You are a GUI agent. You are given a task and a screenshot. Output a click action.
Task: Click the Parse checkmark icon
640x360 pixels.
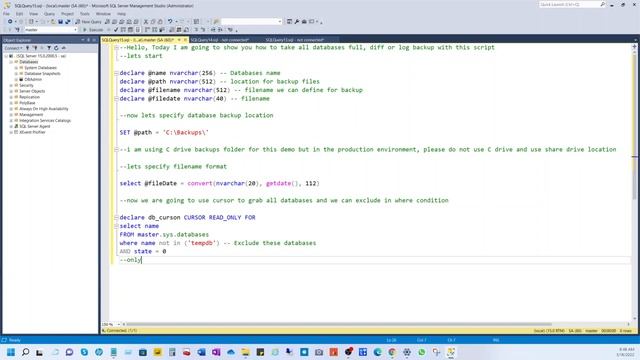(116, 30)
